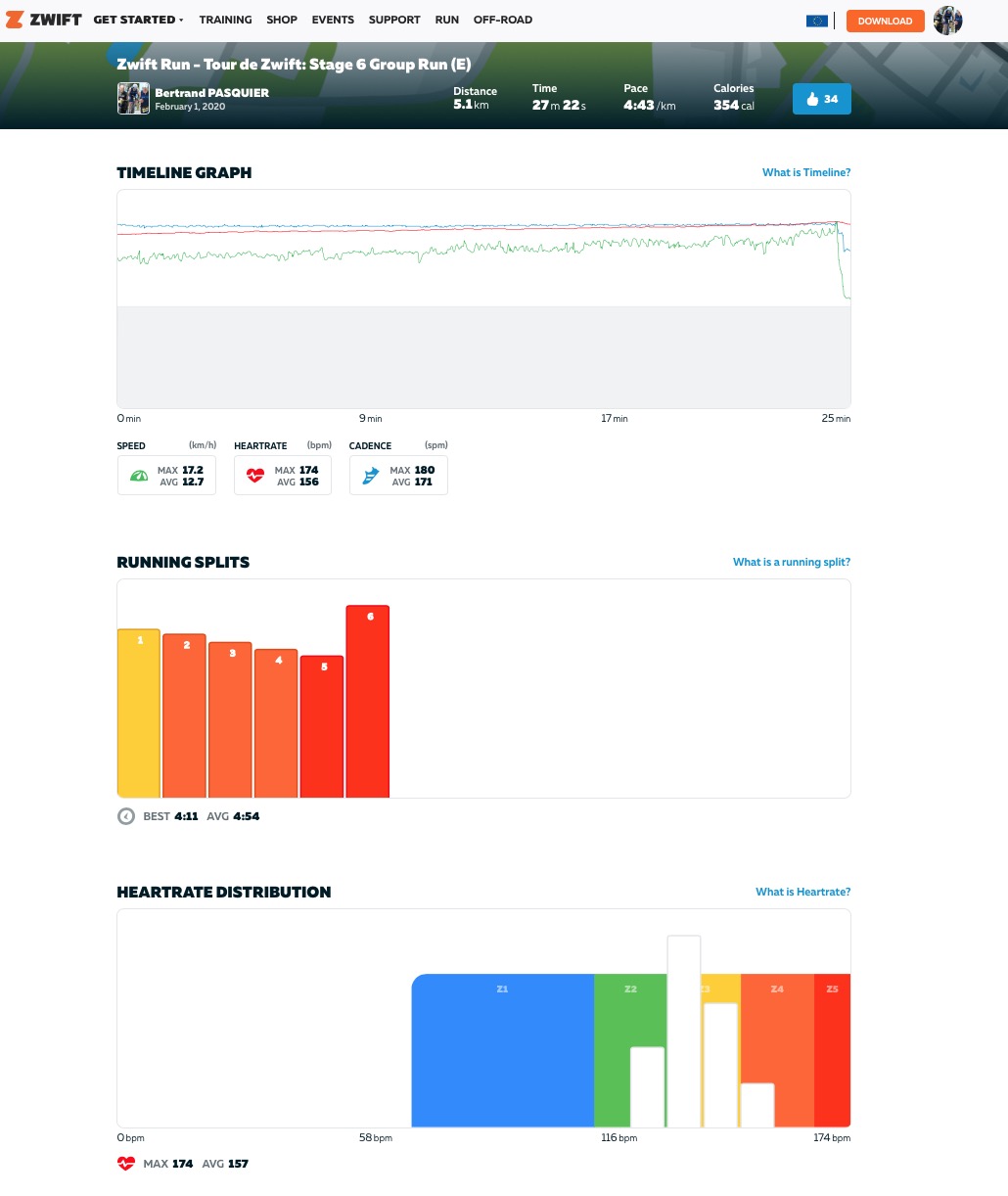Select the red Z5 heartrate zone
The image size is (1008, 1196).
tap(833, 1050)
